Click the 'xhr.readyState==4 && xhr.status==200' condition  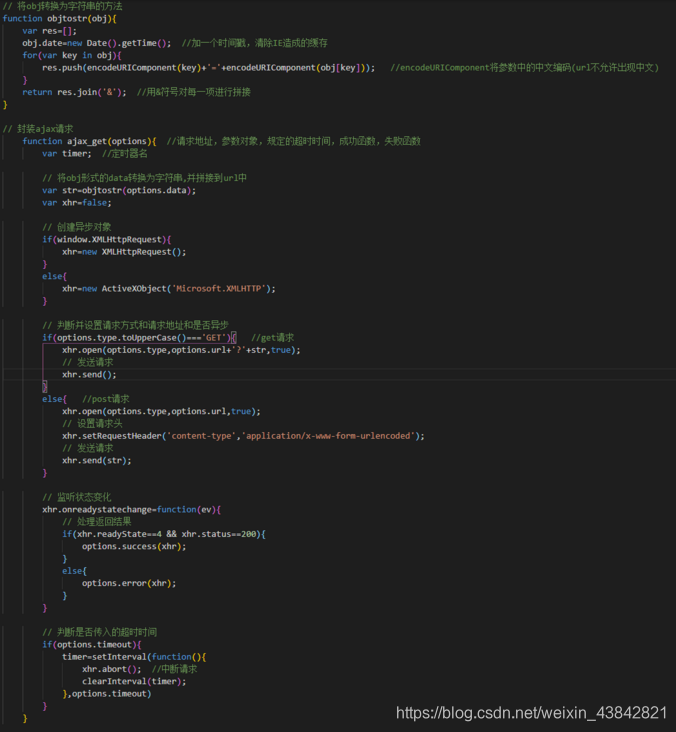[x=167, y=534]
